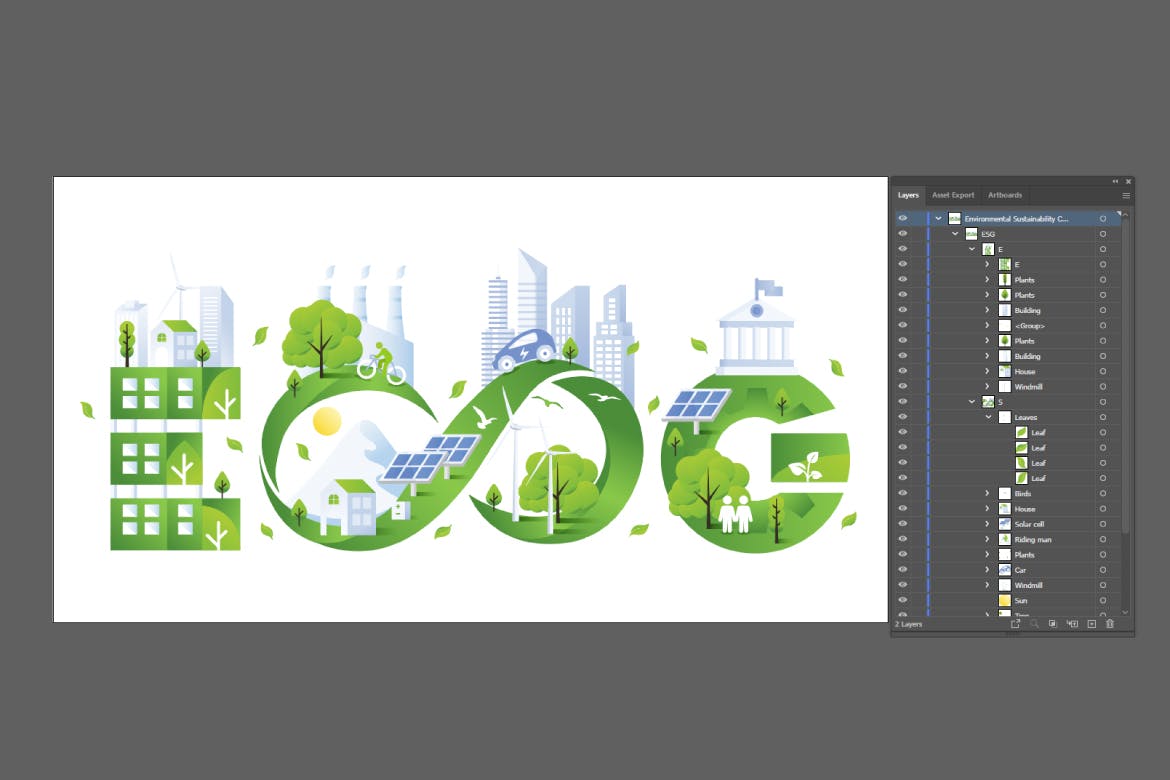Click the Collect for Export icon
Image resolution: width=1170 pixels, height=780 pixels.
[1016, 624]
